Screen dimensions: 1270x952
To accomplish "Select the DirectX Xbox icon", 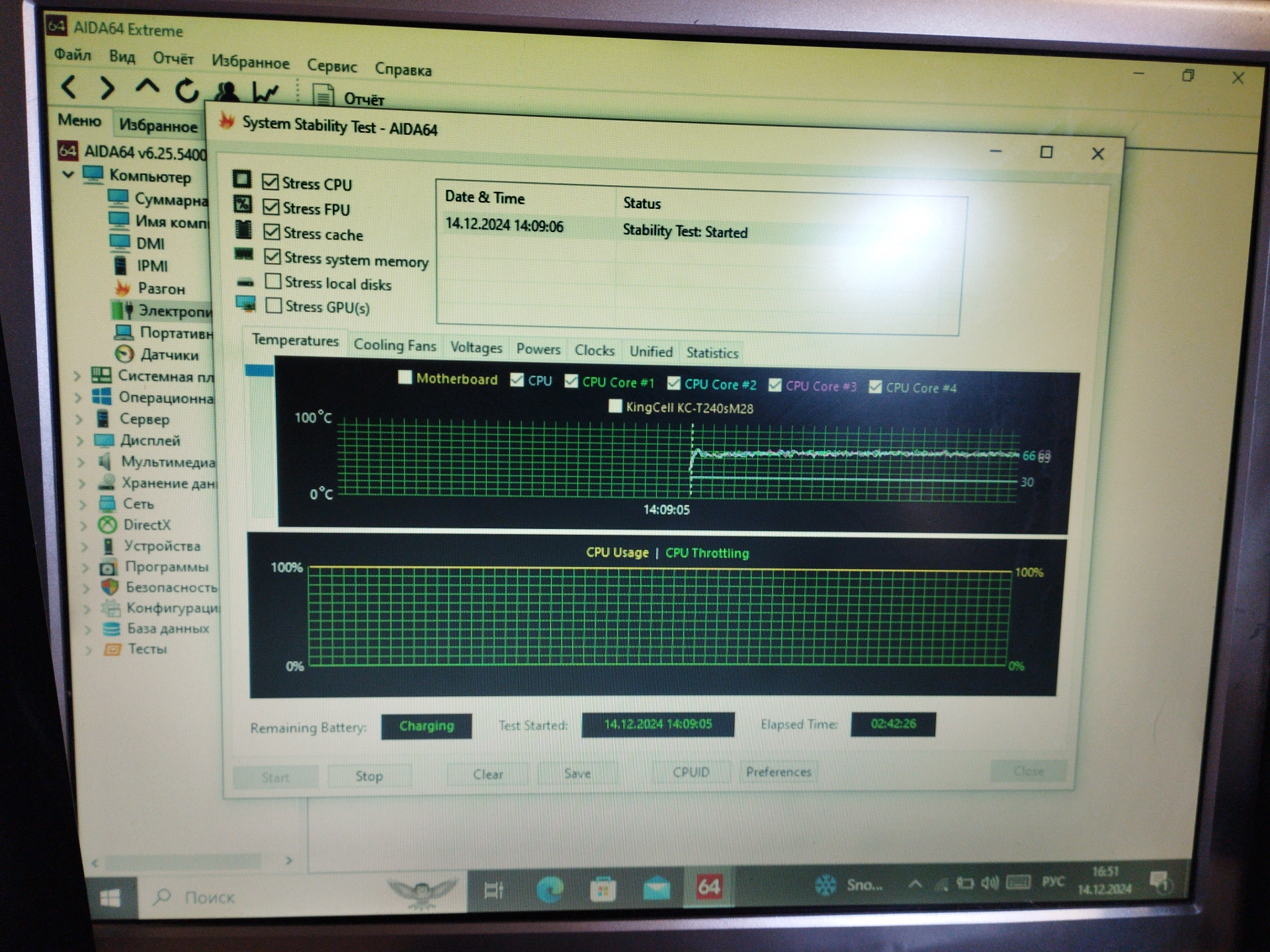I will (x=107, y=524).
